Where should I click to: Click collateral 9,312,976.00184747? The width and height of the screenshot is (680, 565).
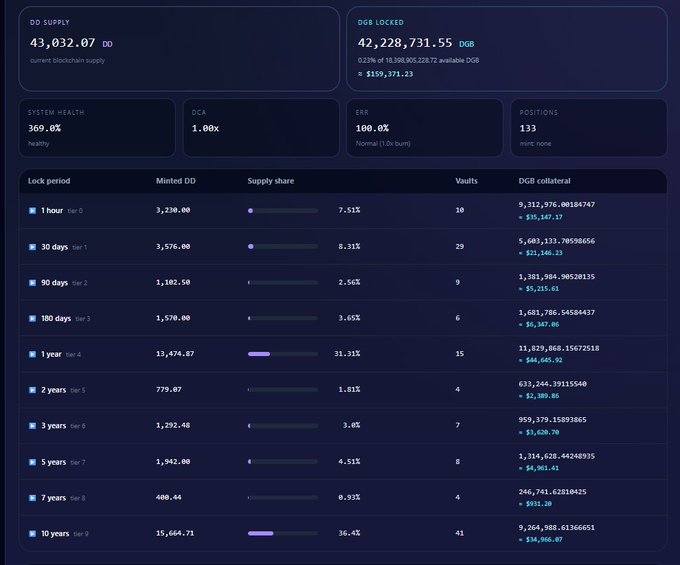tap(557, 205)
